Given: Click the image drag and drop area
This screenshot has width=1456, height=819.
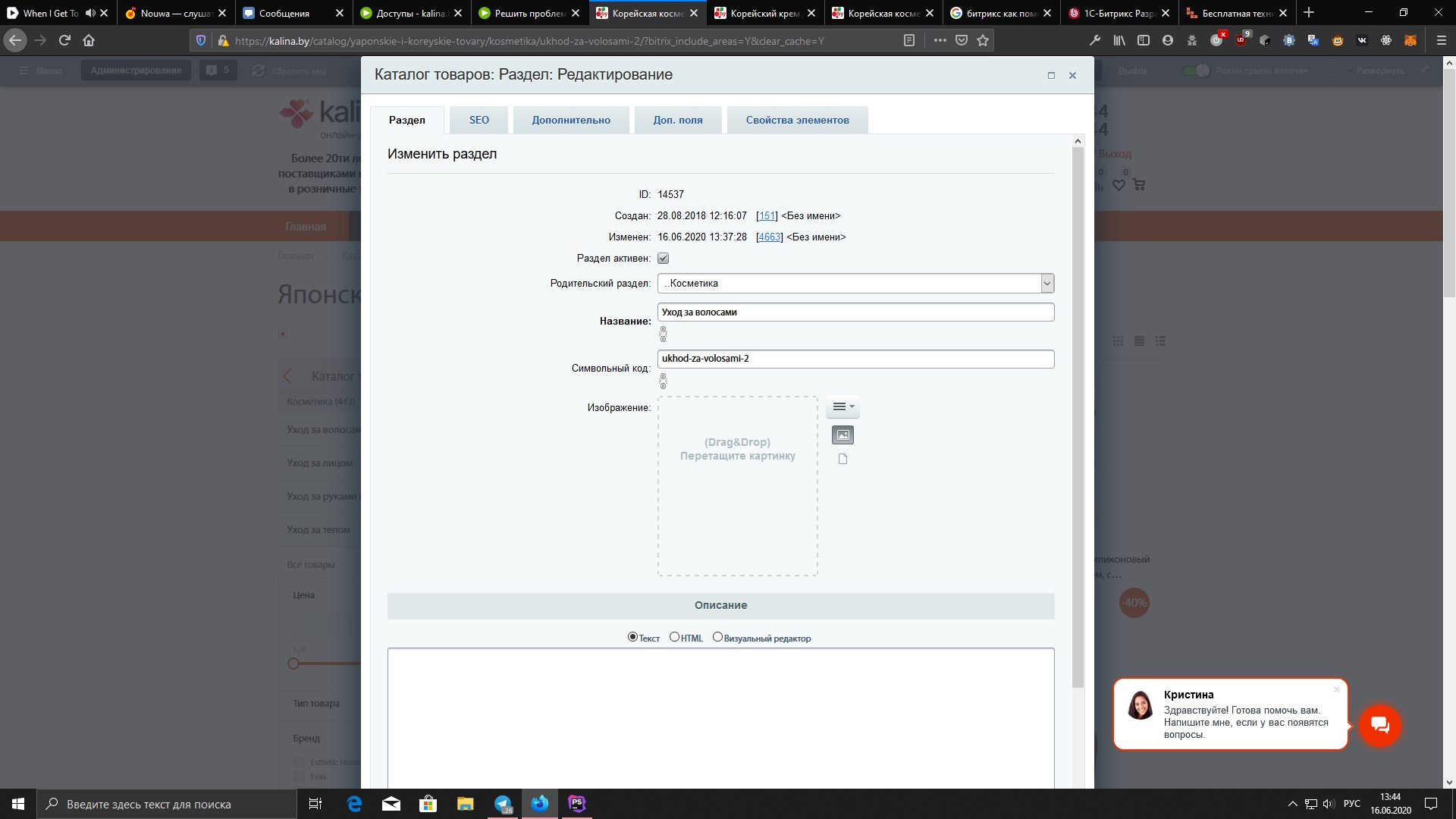Looking at the screenshot, I should [x=738, y=486].
